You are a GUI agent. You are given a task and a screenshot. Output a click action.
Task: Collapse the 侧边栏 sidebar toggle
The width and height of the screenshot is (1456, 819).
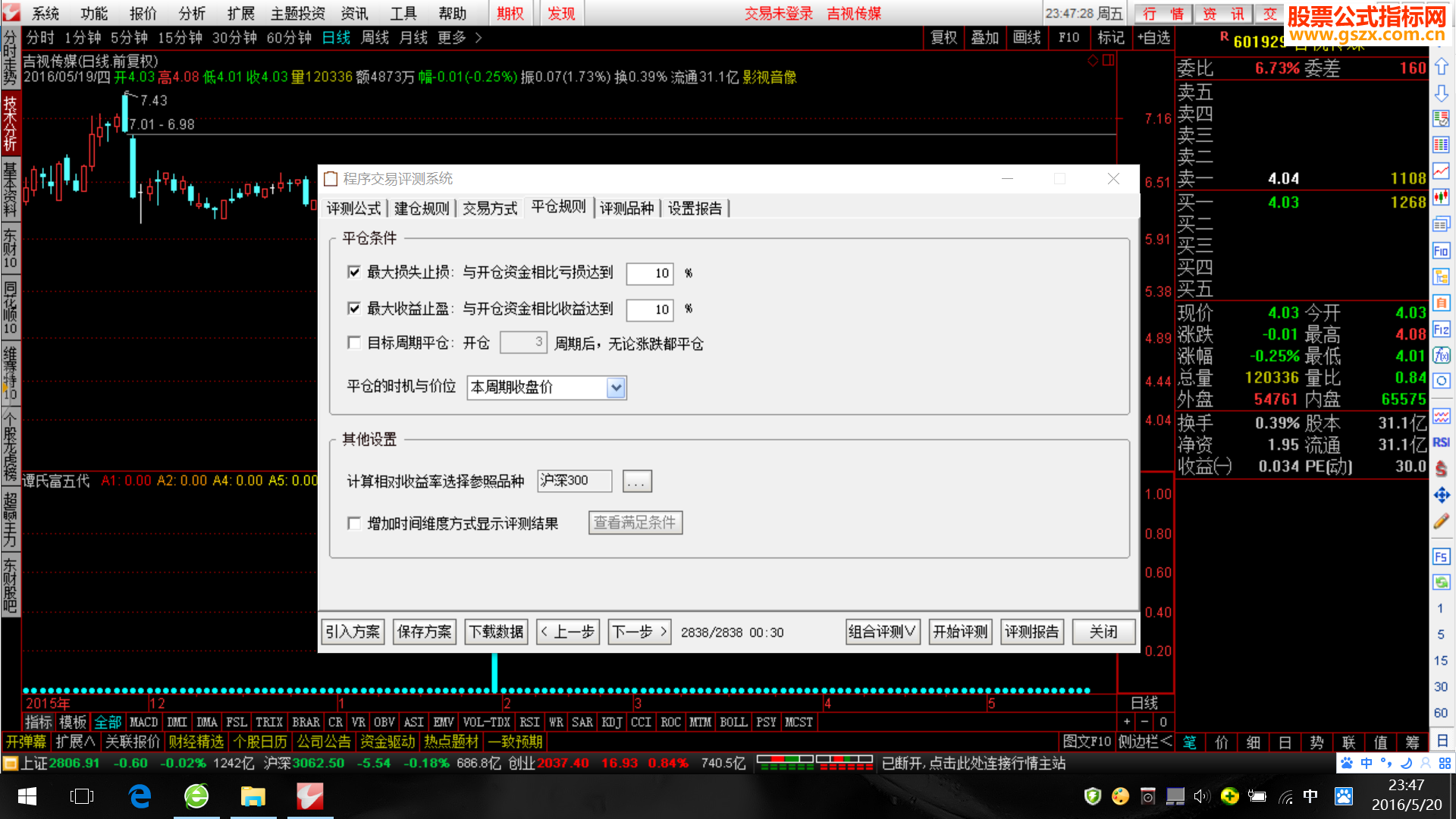tap(1144, 742)
